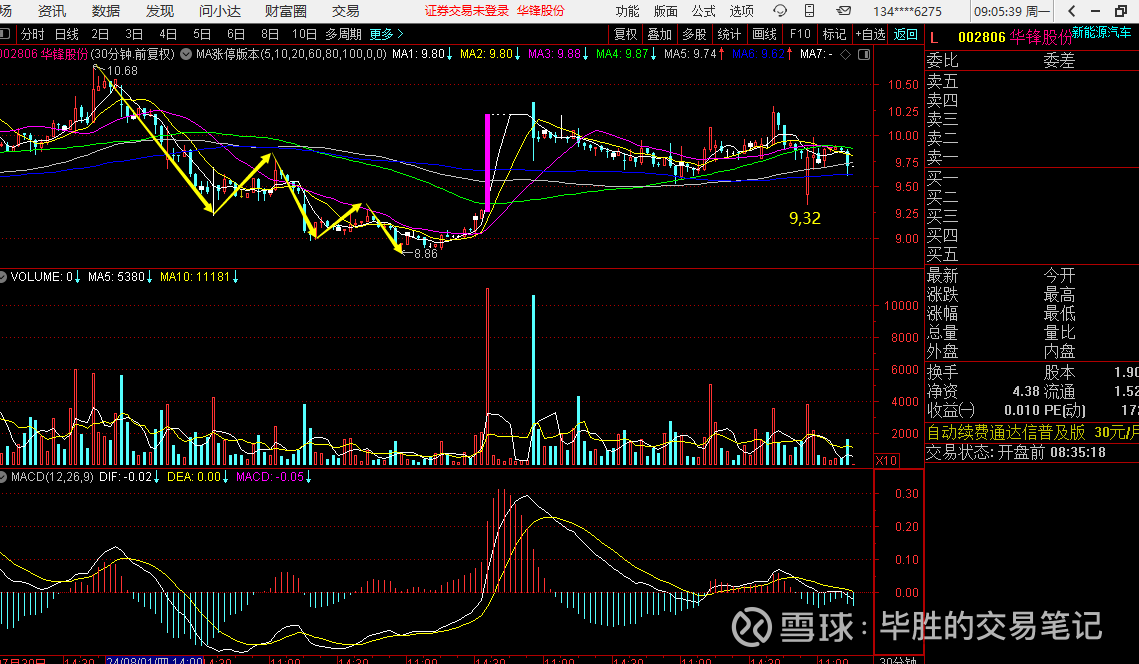Click the 返回 return button
This screenshot has width=1139, height=664.
click(x=906, y=34)
